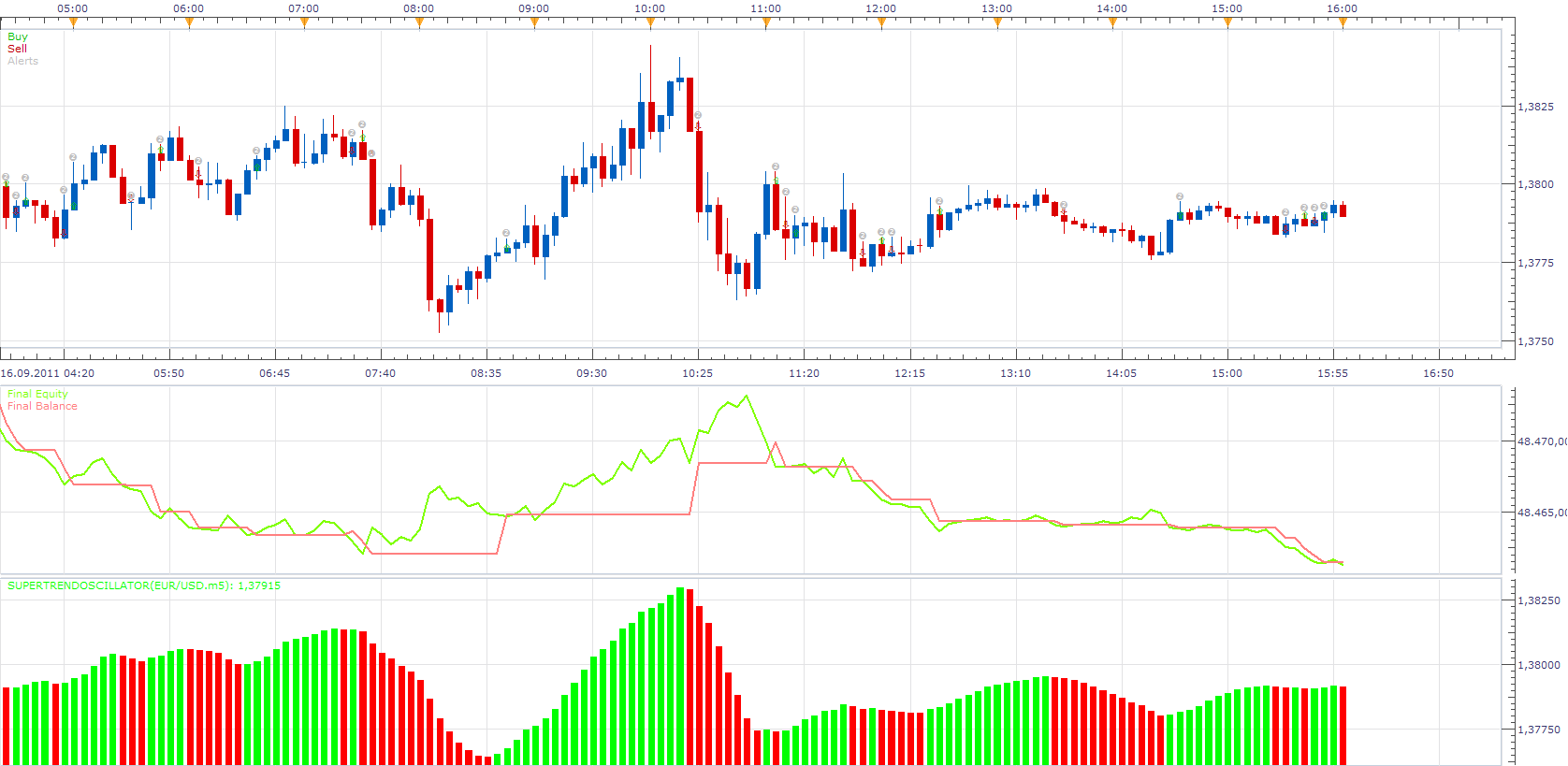Screen dimensions: 1568x766
Task: Click the 48.465,00 equity axis value
Action: click(x=1542, y=513)
